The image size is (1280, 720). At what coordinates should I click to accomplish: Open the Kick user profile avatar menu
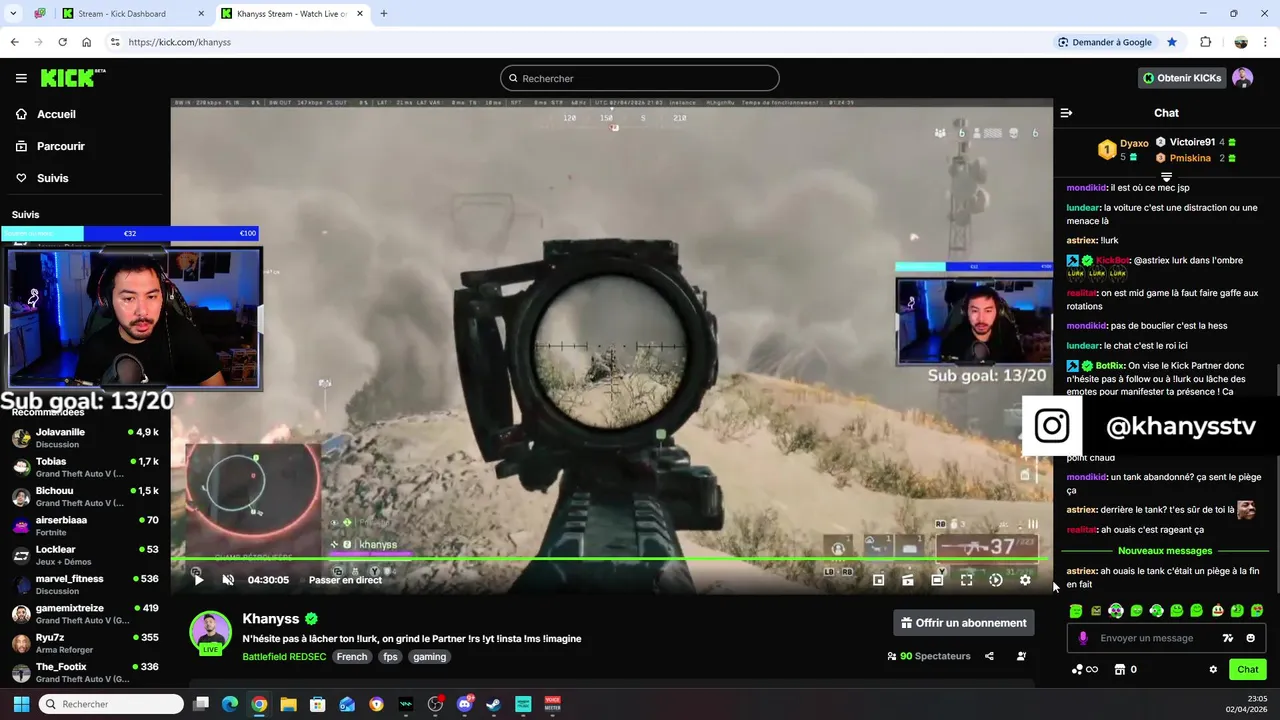tap(1243, 78)
